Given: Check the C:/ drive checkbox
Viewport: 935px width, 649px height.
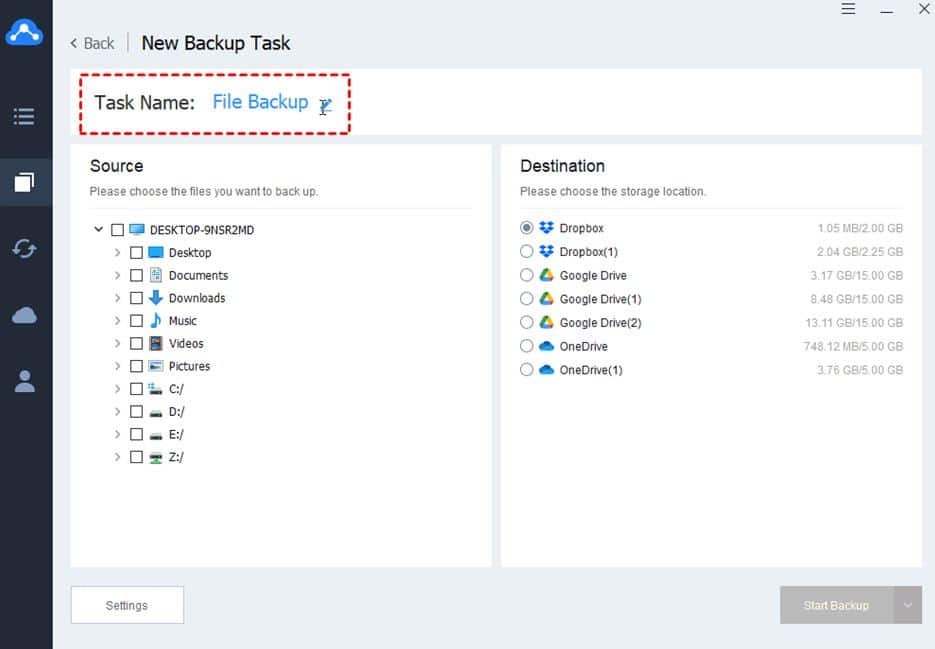Looking at the screenshot, I should click(137, 389).
